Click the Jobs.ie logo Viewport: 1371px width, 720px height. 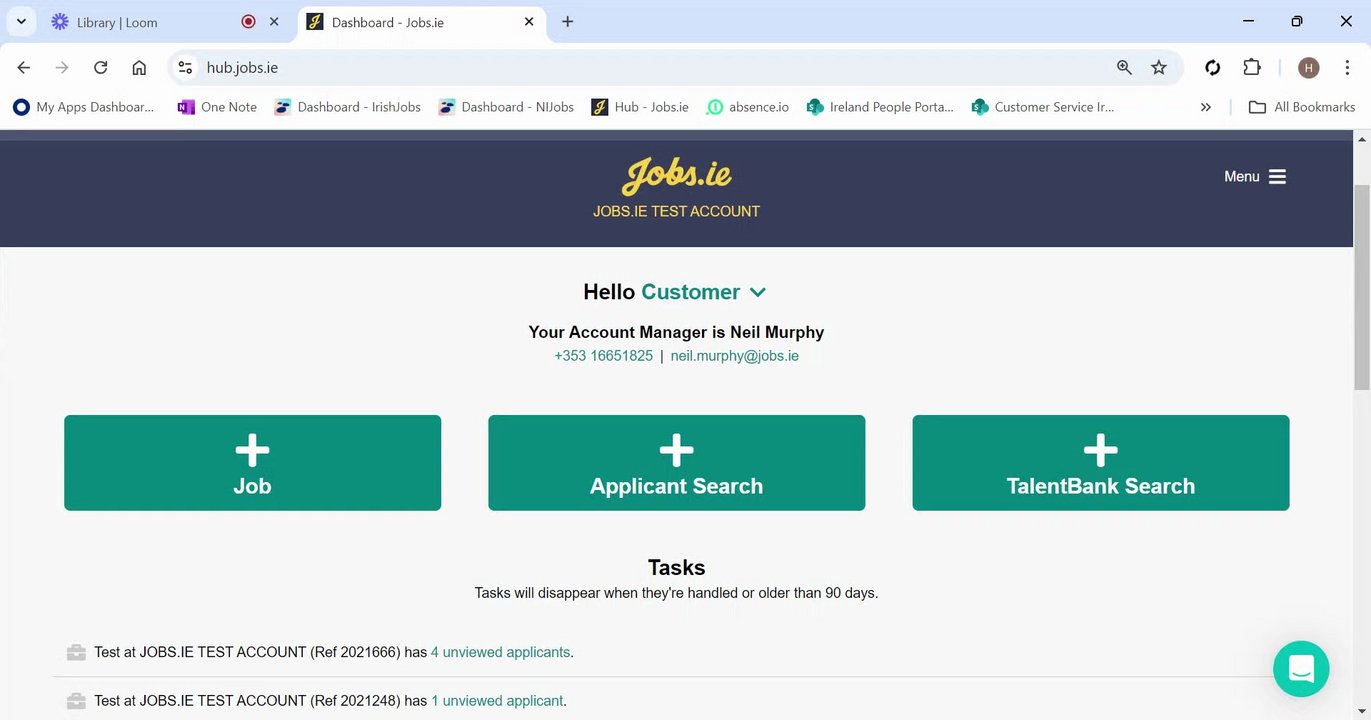(677, 176)
